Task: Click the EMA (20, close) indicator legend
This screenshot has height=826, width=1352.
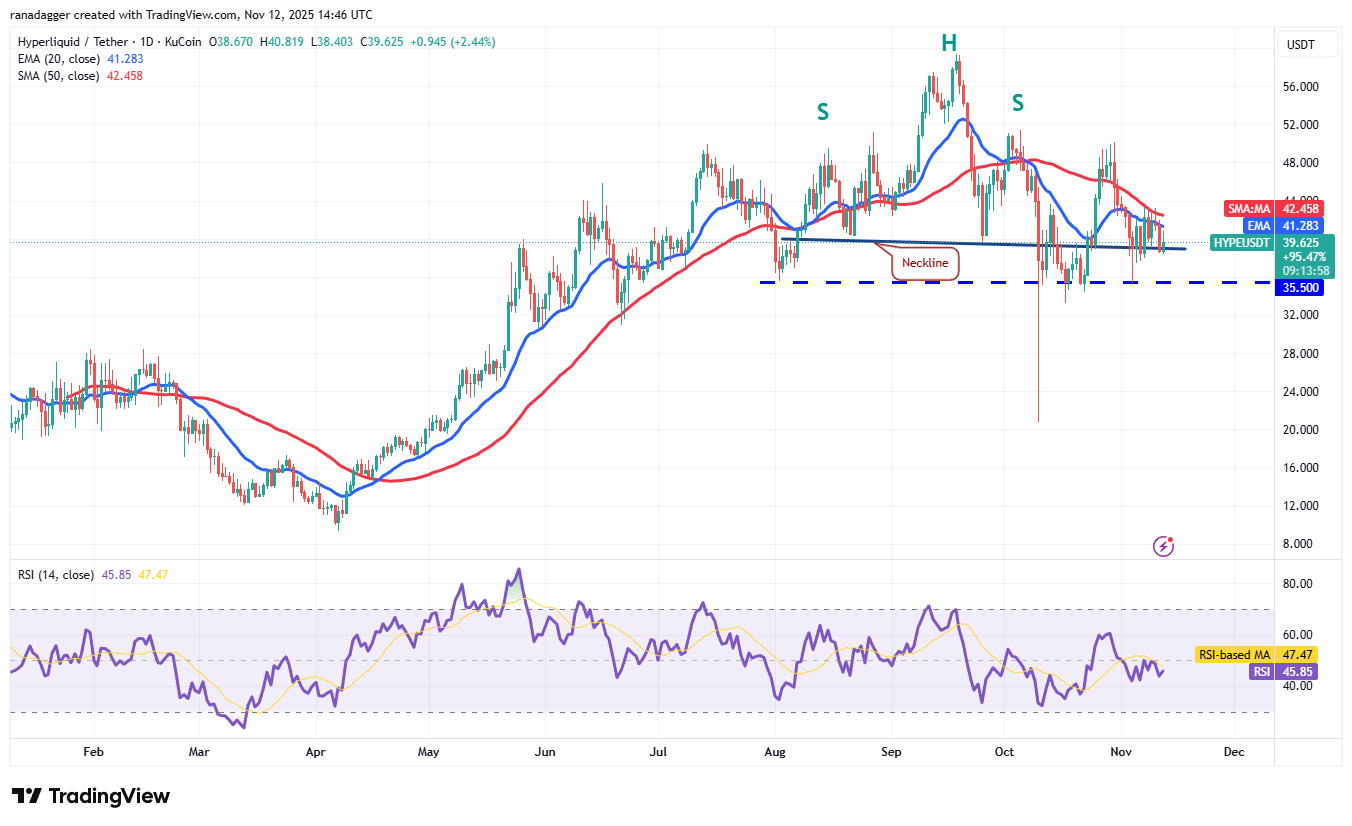Action: pyautogui.click(x=57, y=59)
